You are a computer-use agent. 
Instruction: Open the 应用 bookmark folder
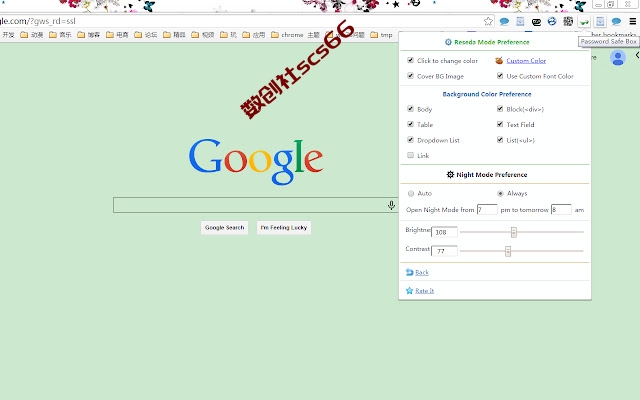(x=253, y=35)
